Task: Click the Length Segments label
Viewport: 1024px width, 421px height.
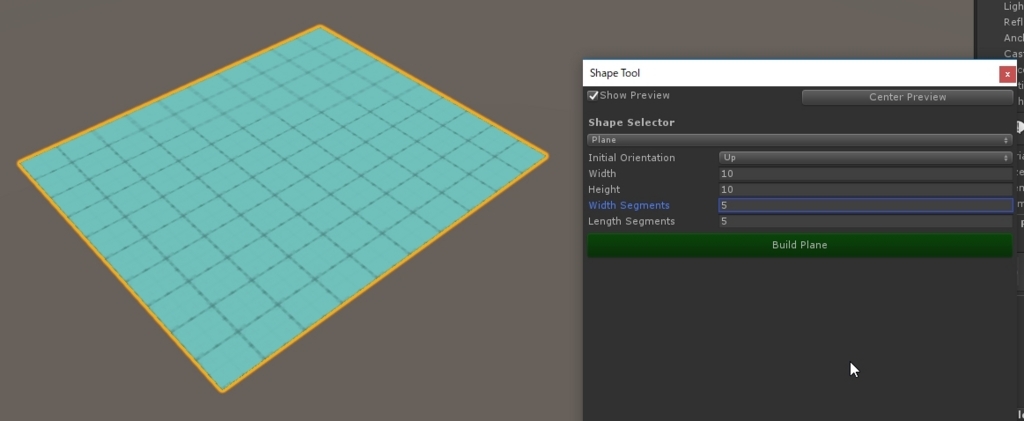Action: pyautogui.click(x=632, y=221)
